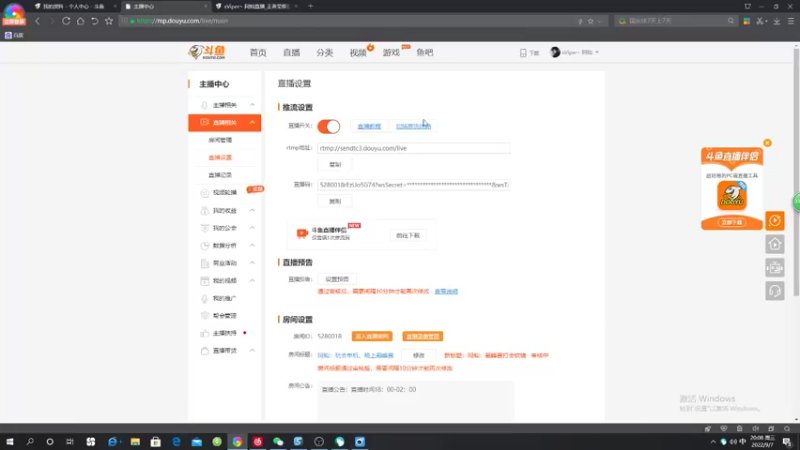Viewport: 800px width, 450px height.
Task: Click the 我的收益 money bag icon
Action: click(205, 210)
